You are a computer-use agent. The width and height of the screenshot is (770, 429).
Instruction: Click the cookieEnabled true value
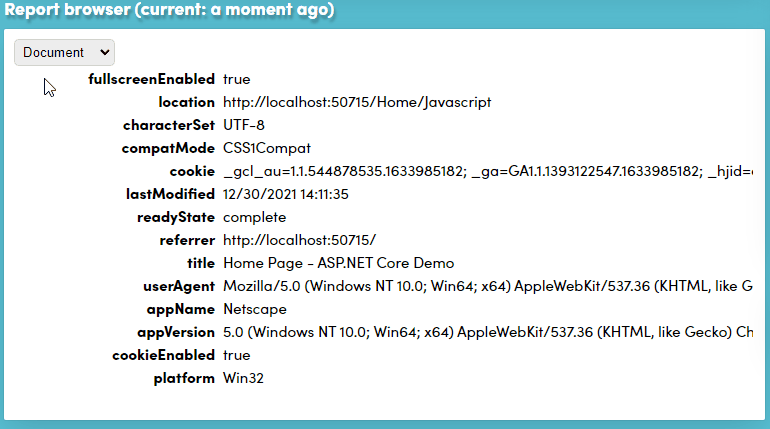(237, 355)
